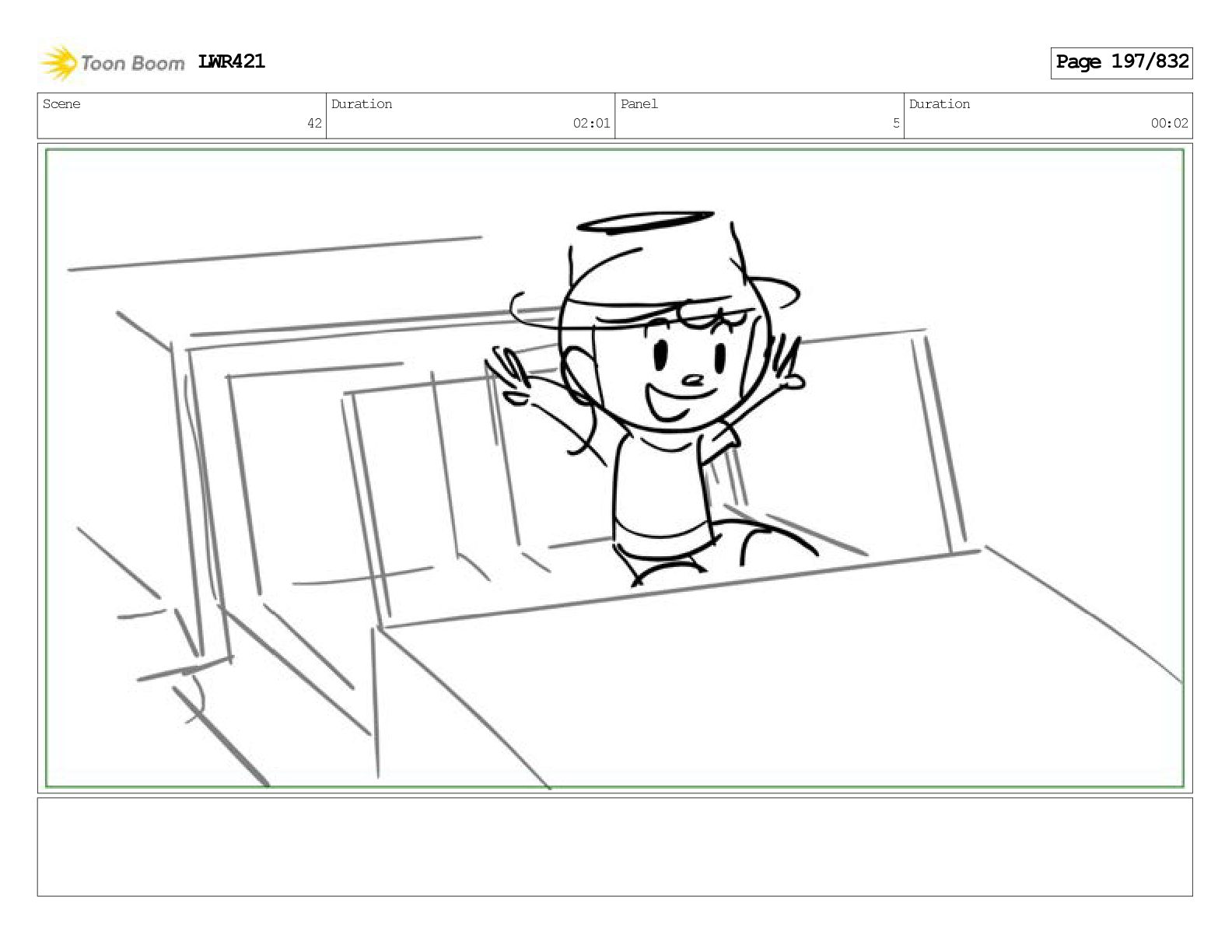Click the panel Duration 00:02 value
Screen dimensions: 1232x952
[1169, 123]
